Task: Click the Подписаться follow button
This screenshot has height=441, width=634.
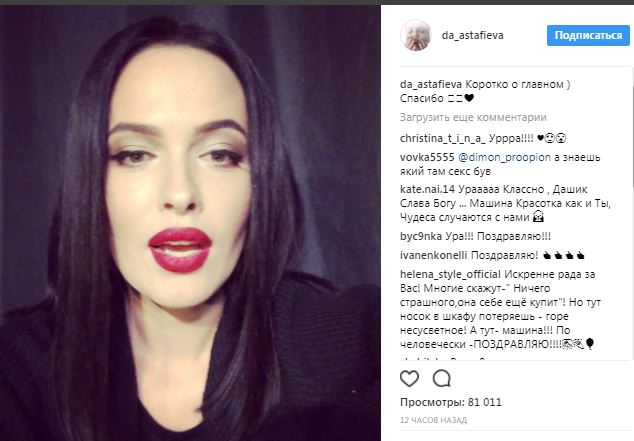Action: click(x=588, y=36)
